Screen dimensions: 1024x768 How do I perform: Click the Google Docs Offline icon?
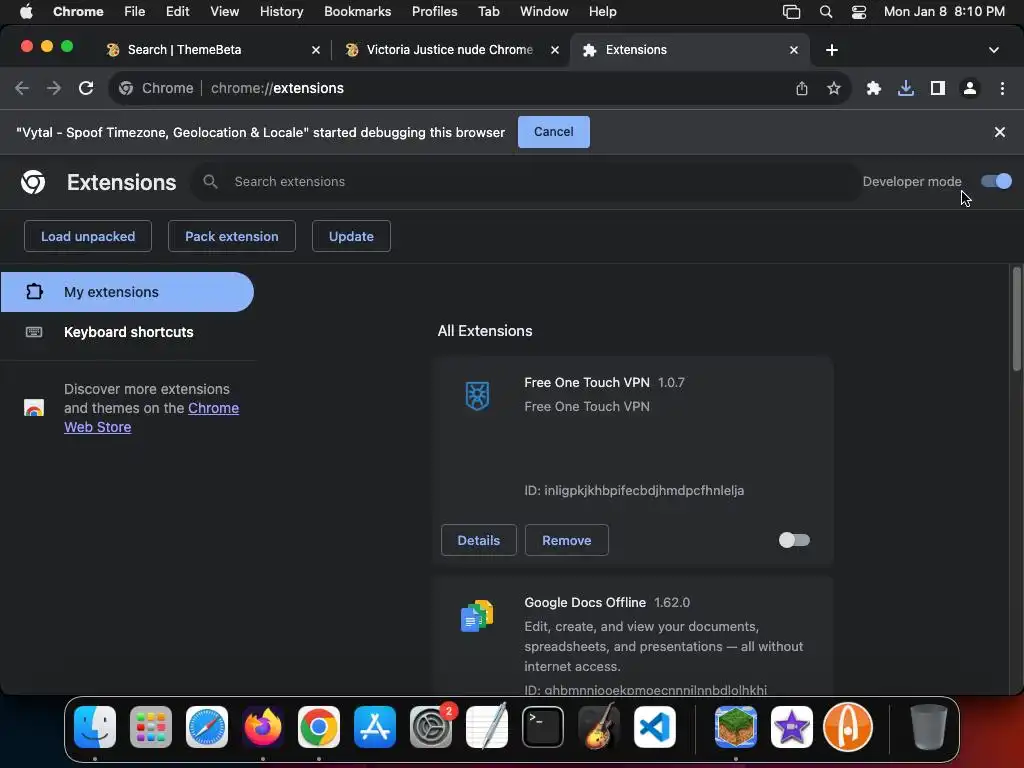(x=477, y=616)
